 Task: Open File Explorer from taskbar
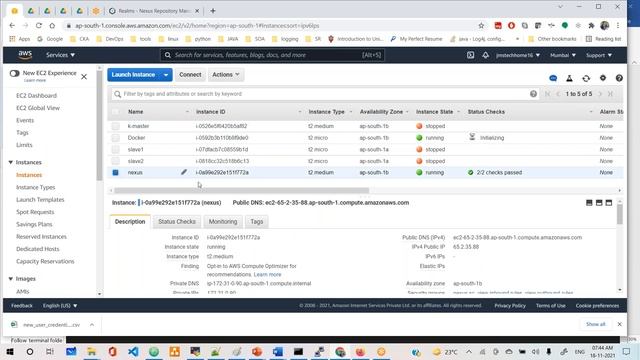91,351
